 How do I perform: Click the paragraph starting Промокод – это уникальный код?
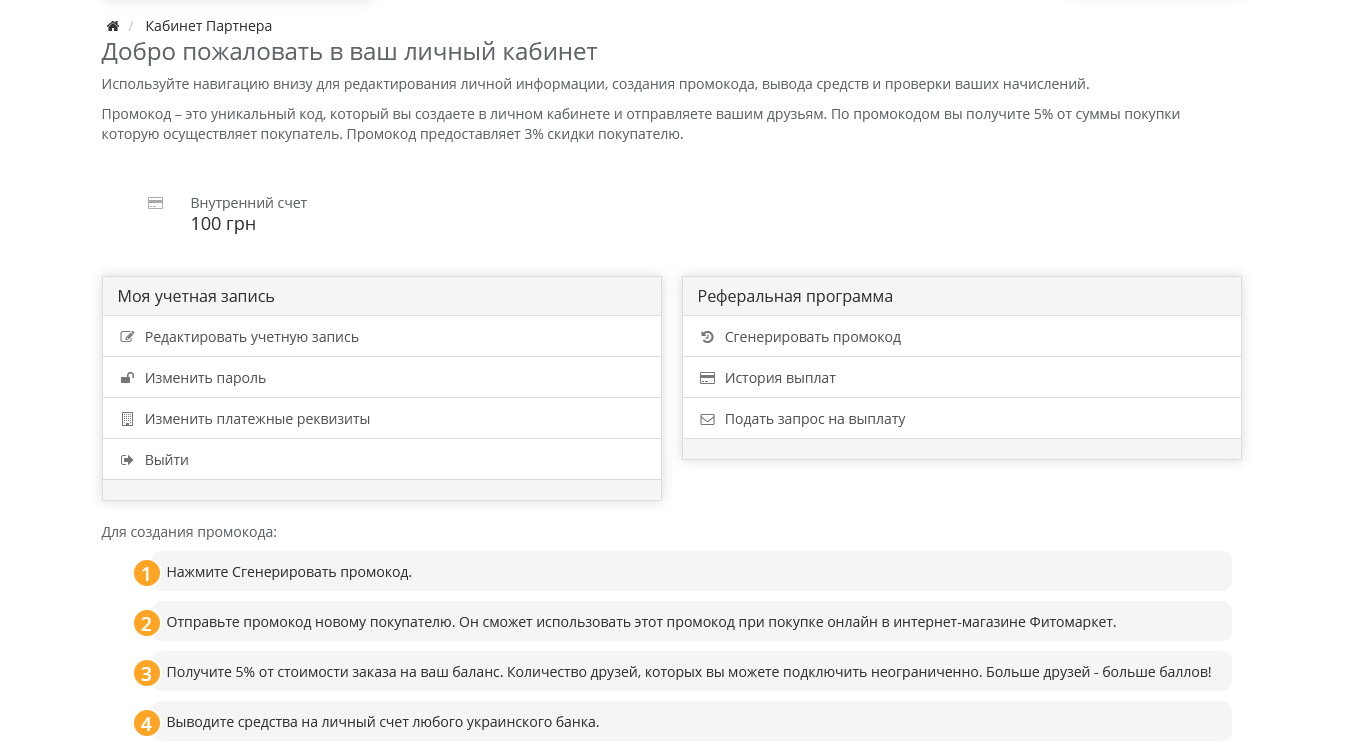pos(641,124)
